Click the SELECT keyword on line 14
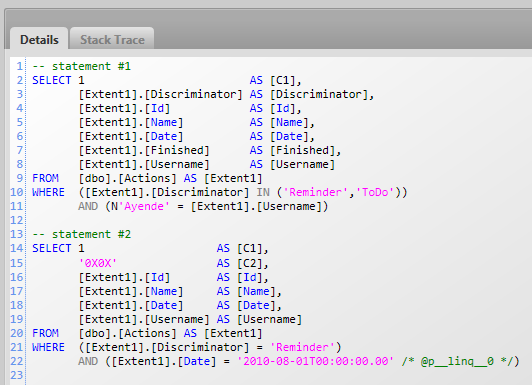This screenshot has height=385, width=532. (x=52, y=248)
